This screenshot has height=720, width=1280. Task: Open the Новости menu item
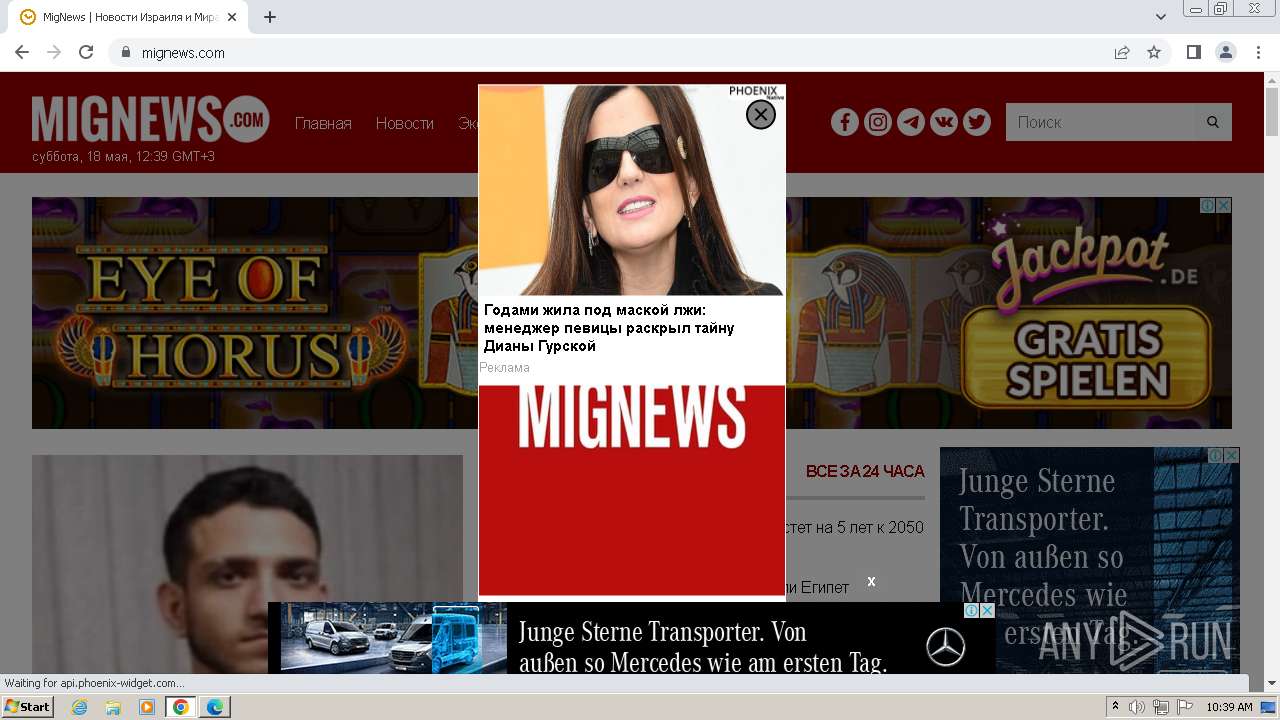405,123
